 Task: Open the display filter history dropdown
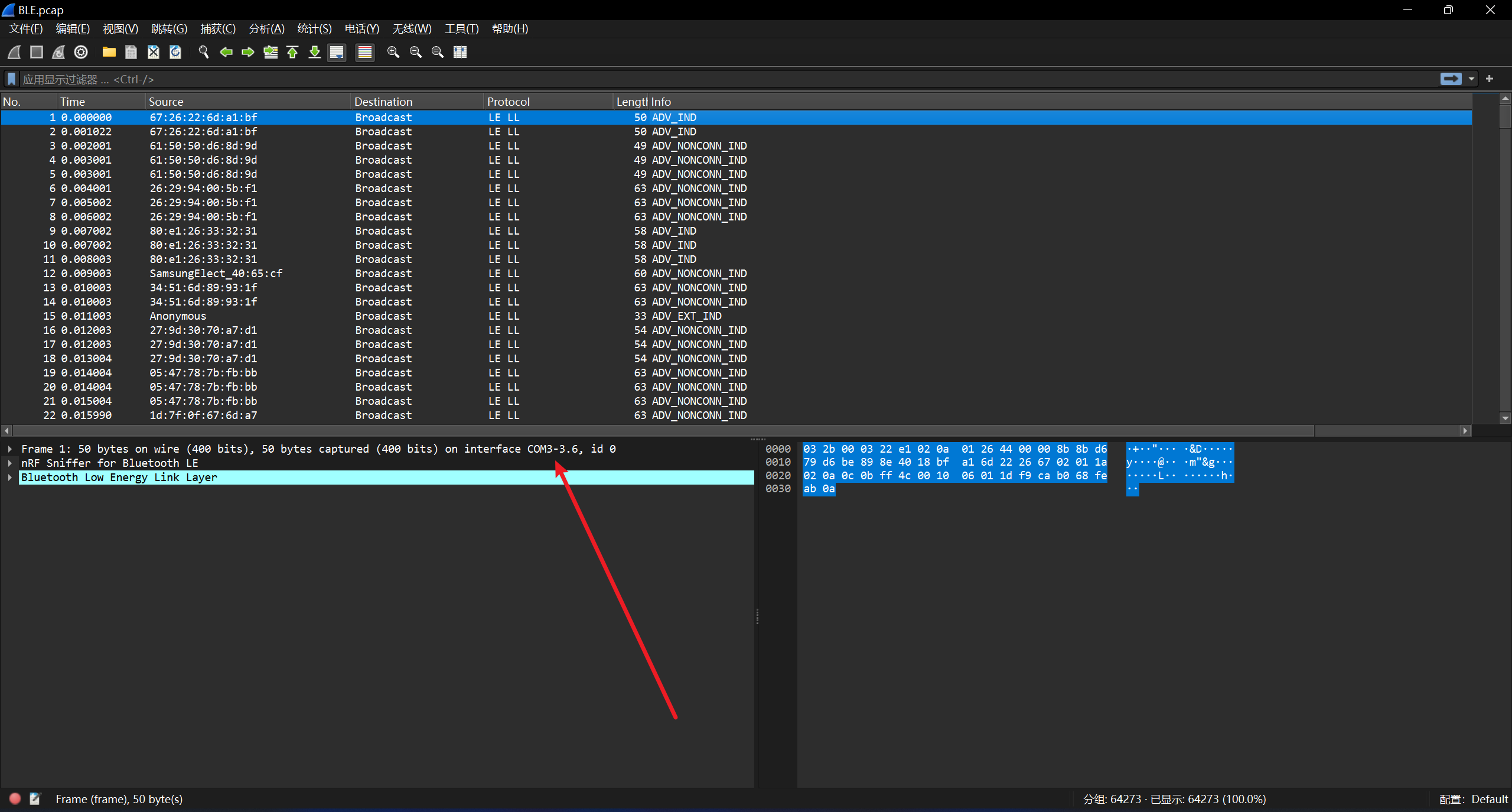[x=1471, y=79]
